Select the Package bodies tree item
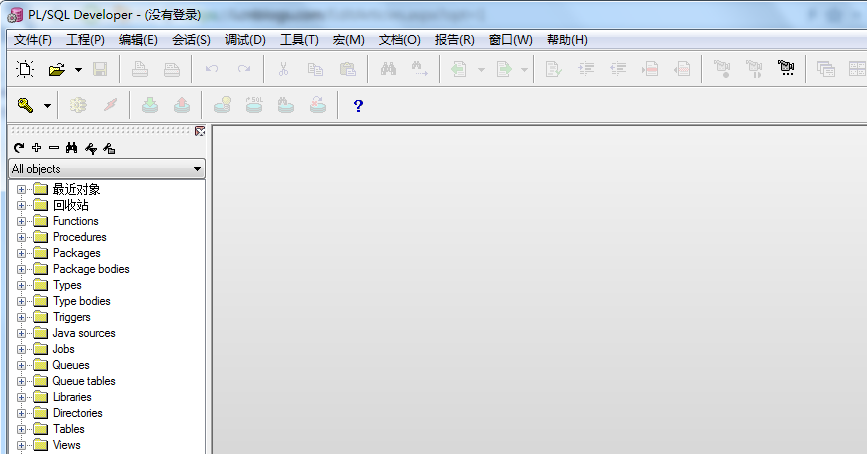 coord(91,269)
